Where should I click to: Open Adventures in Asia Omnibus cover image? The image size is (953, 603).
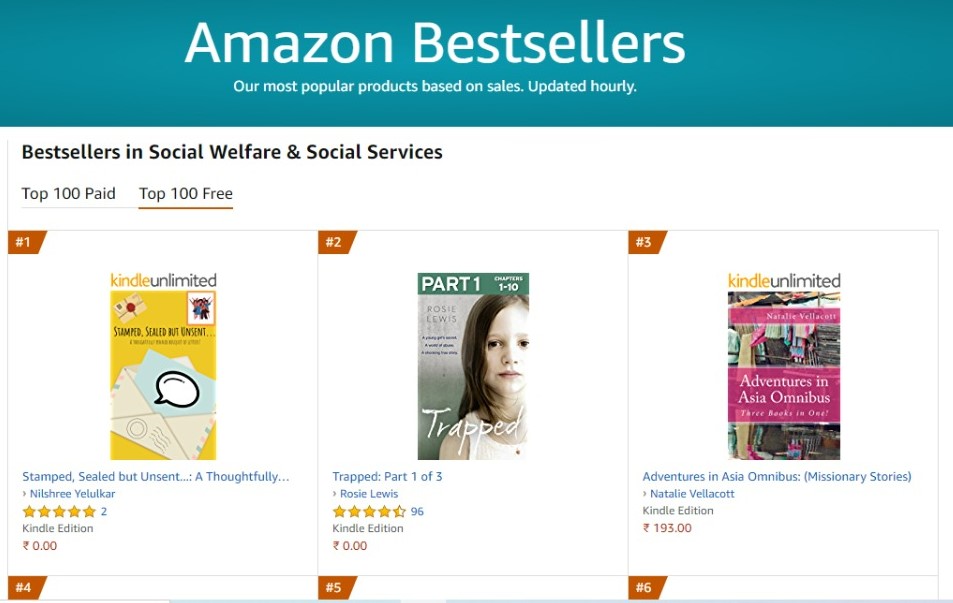(x=784, y=365)
